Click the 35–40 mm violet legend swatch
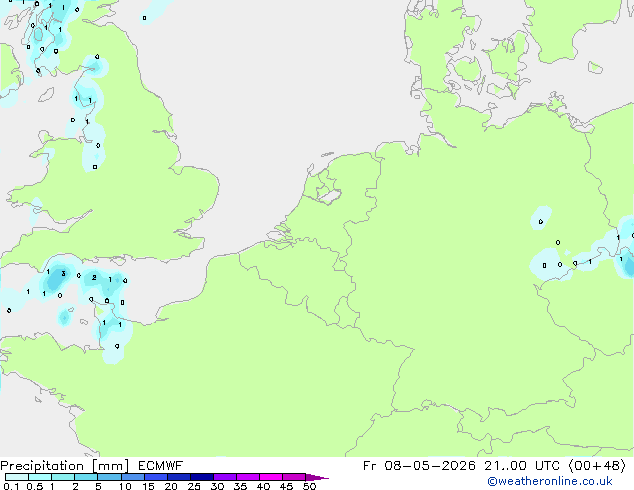Image resolution: width=634 pixels, height=490 pixels. (248, 477)
